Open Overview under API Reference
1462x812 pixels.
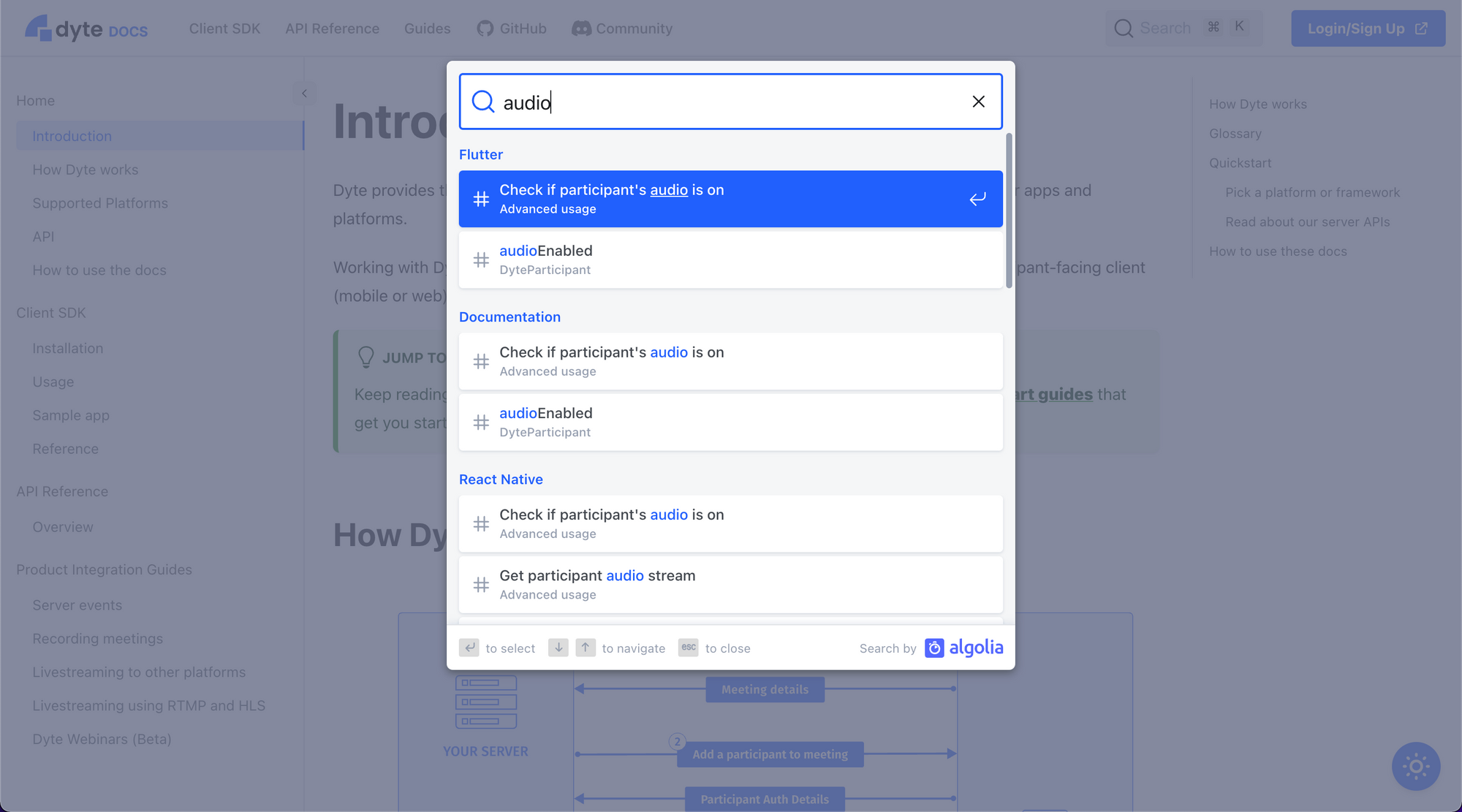(62, 527)
